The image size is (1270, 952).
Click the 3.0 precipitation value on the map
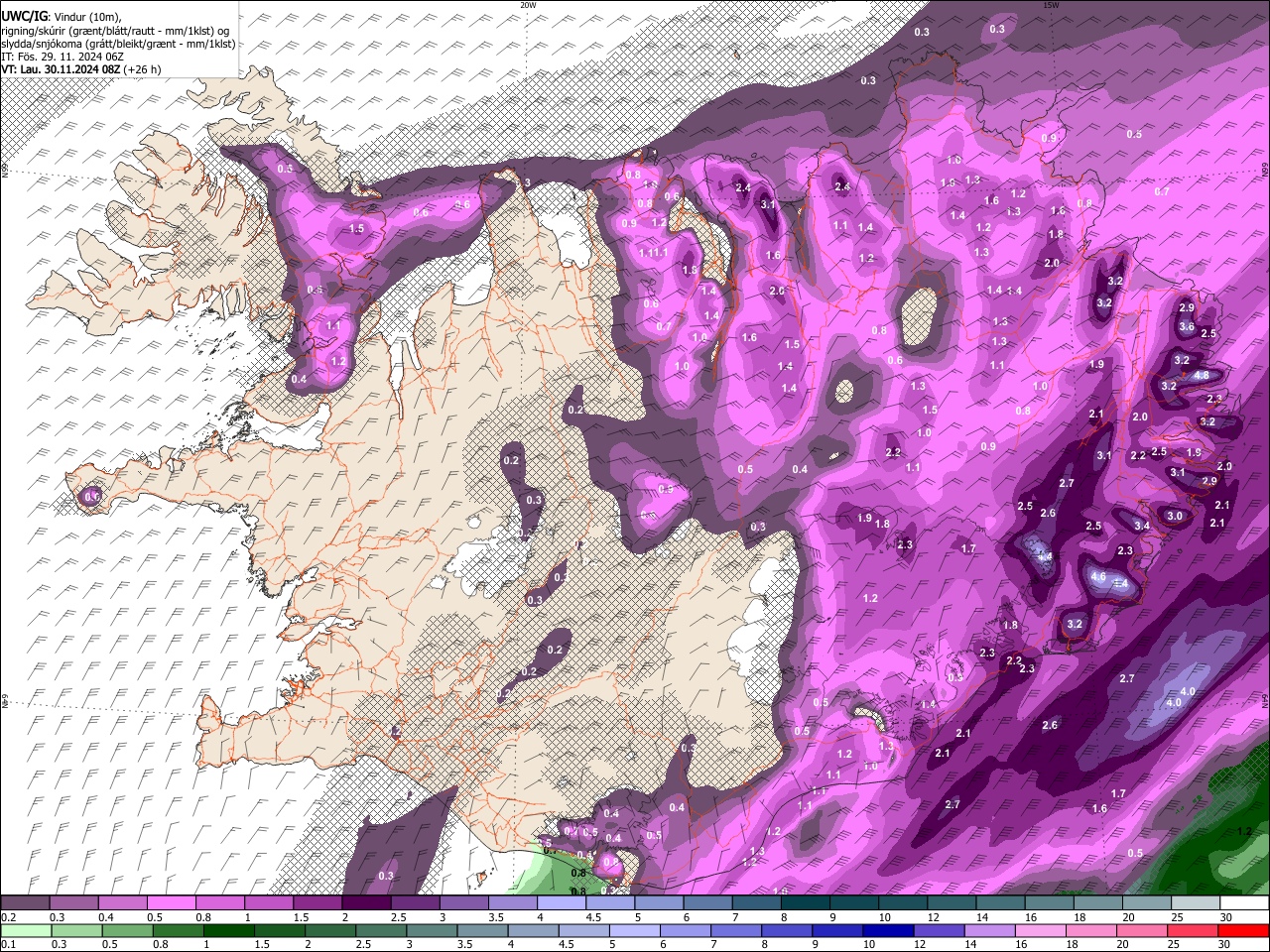tap(1175, 516)
